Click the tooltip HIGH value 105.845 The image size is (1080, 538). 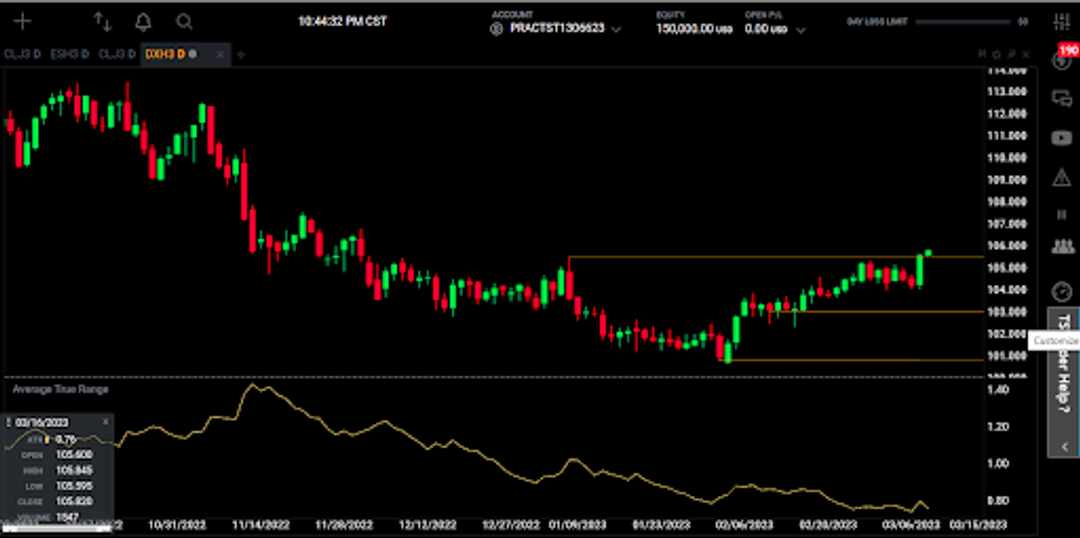pos(74,470)
